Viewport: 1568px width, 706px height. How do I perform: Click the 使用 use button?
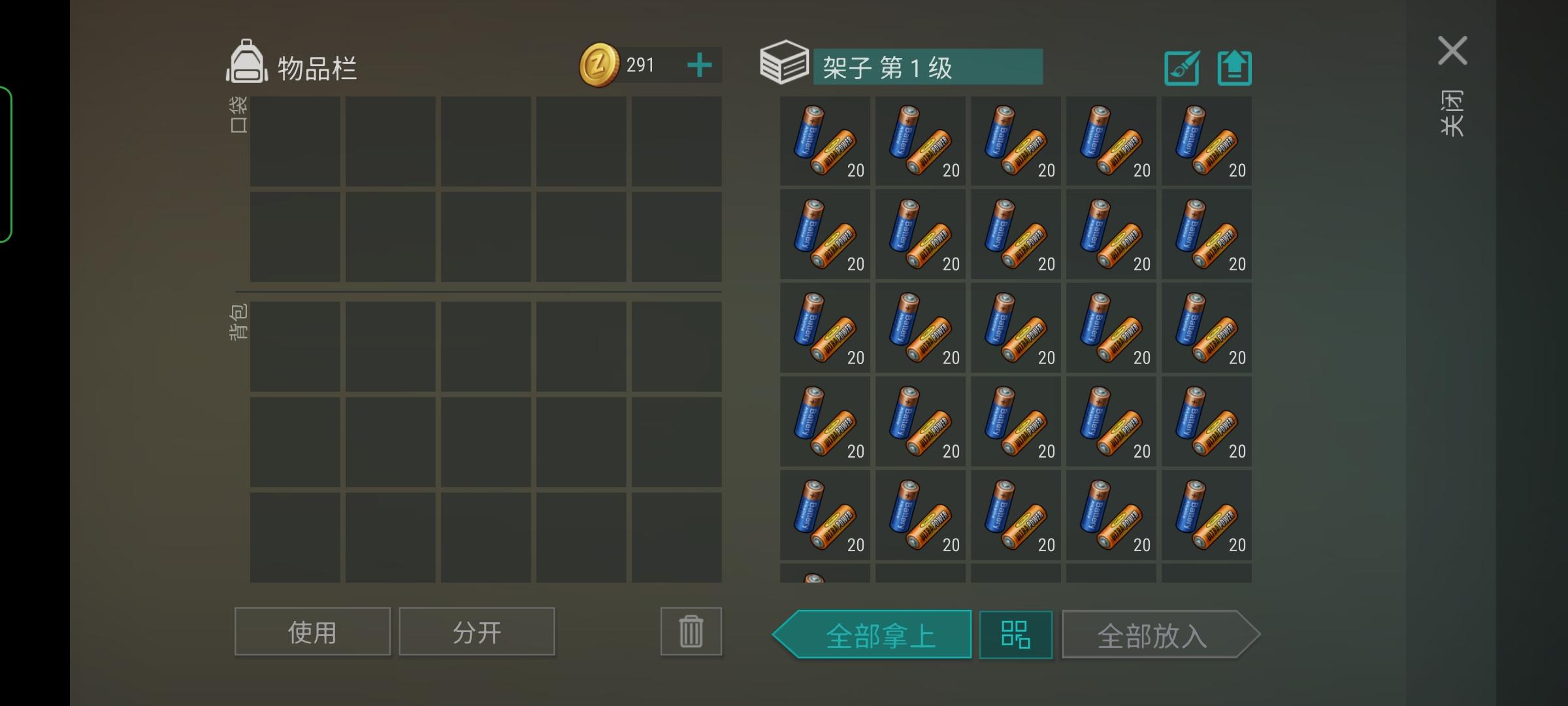(312, 631)
